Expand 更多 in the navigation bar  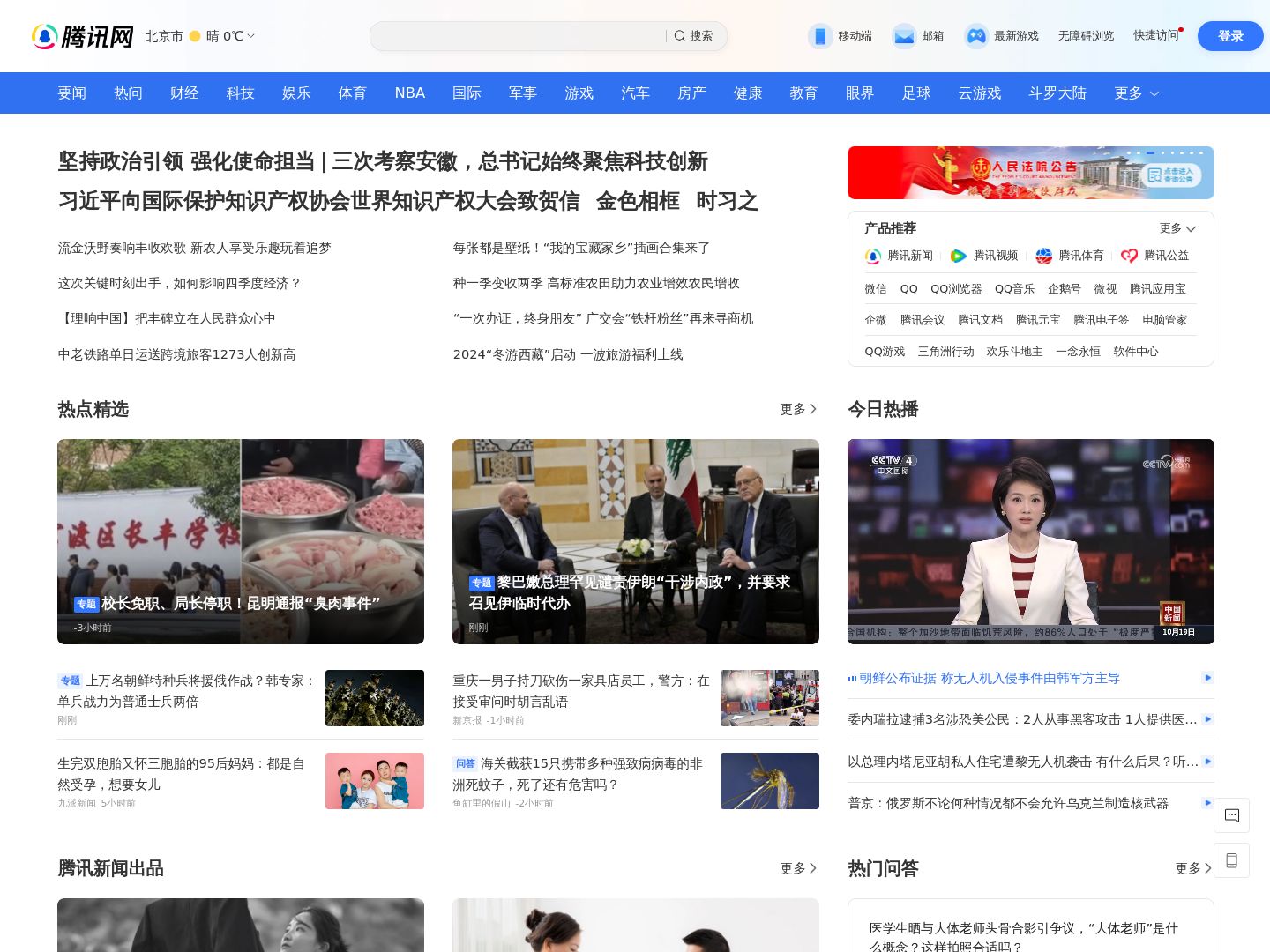(1136, 93)
